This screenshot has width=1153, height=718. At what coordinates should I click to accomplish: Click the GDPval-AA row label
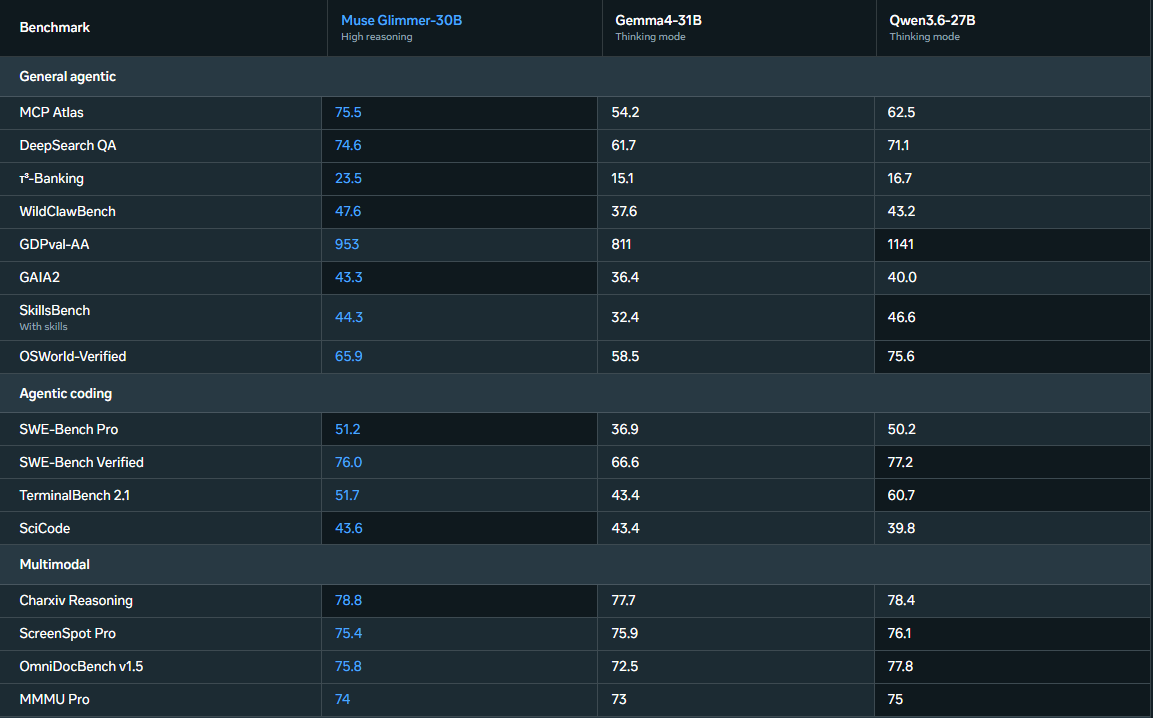point(54,244)
